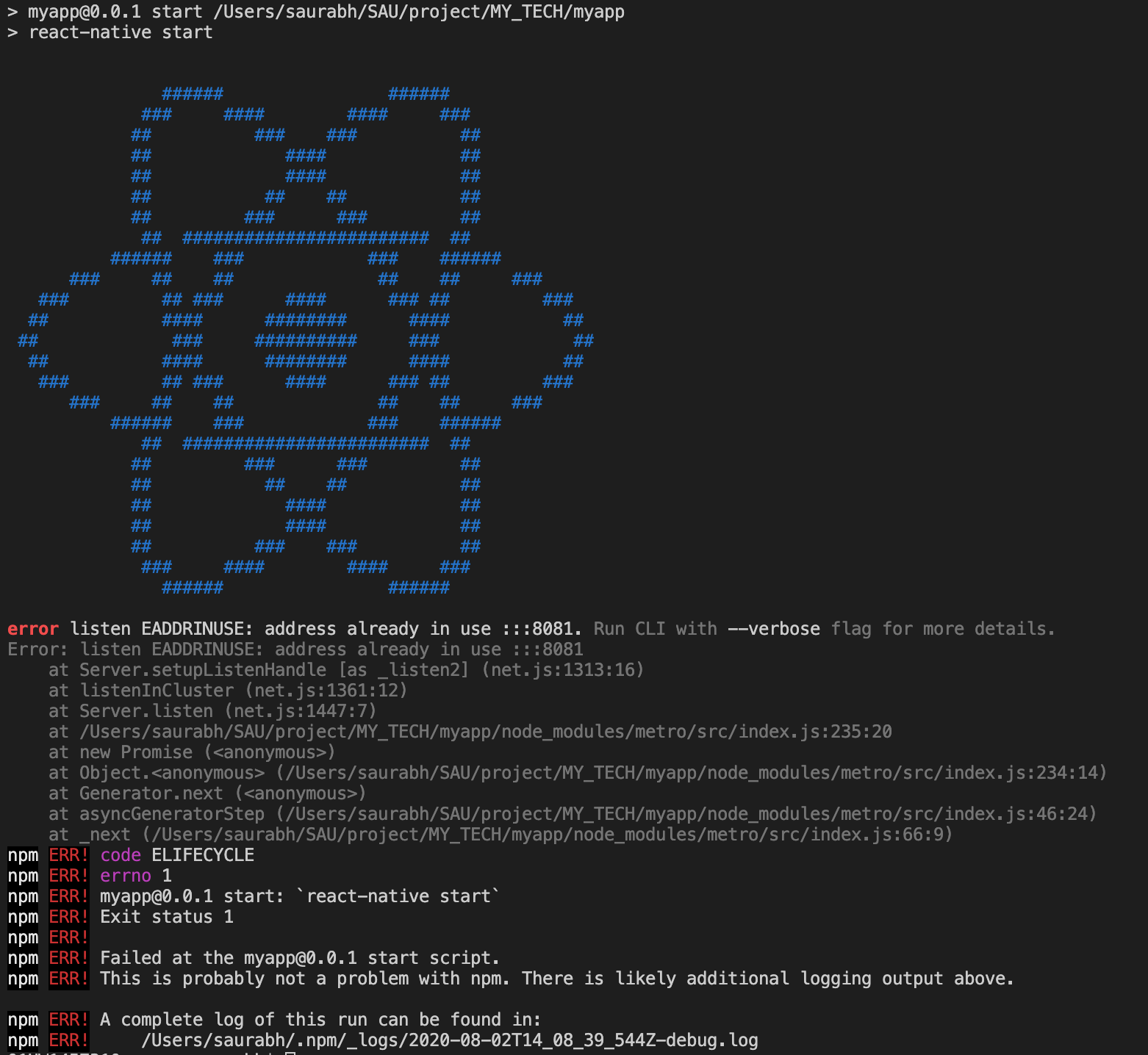Image resolution: width=1148 pixels, height=1055 pixels.
Task: Click 'at Generator.next (<anonymous>)' line
Action: [207, 793]
